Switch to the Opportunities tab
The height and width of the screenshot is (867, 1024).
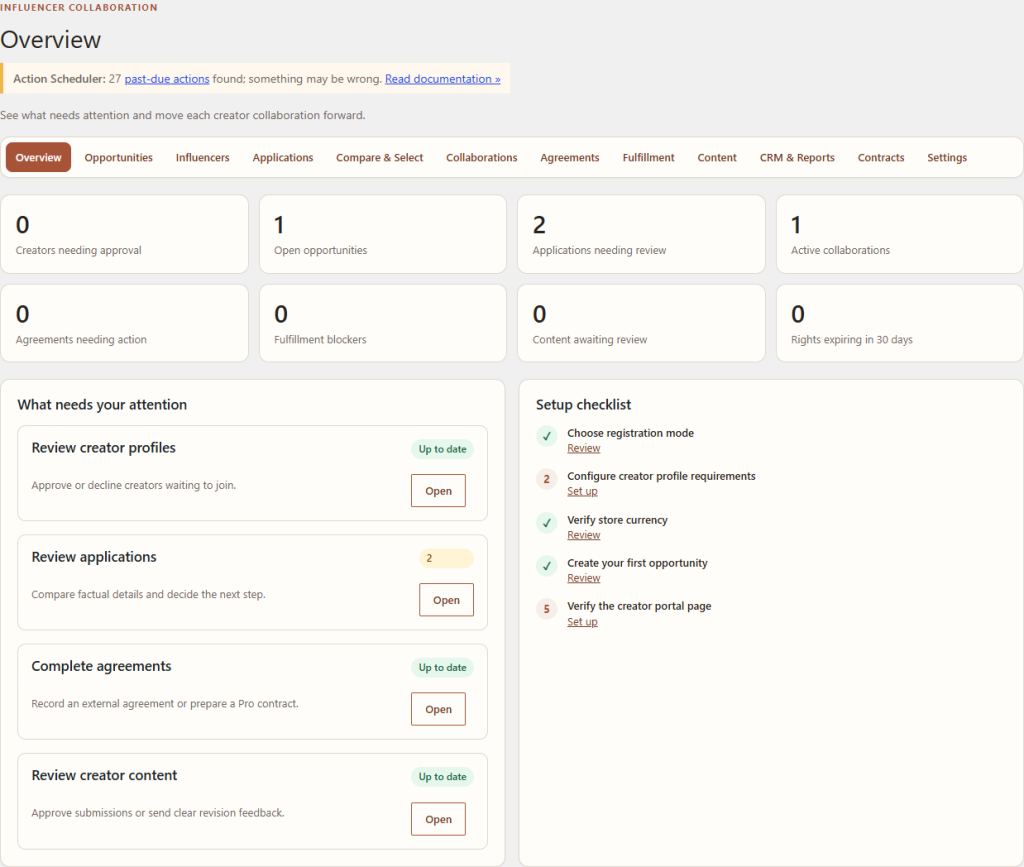tap(118, 157)
